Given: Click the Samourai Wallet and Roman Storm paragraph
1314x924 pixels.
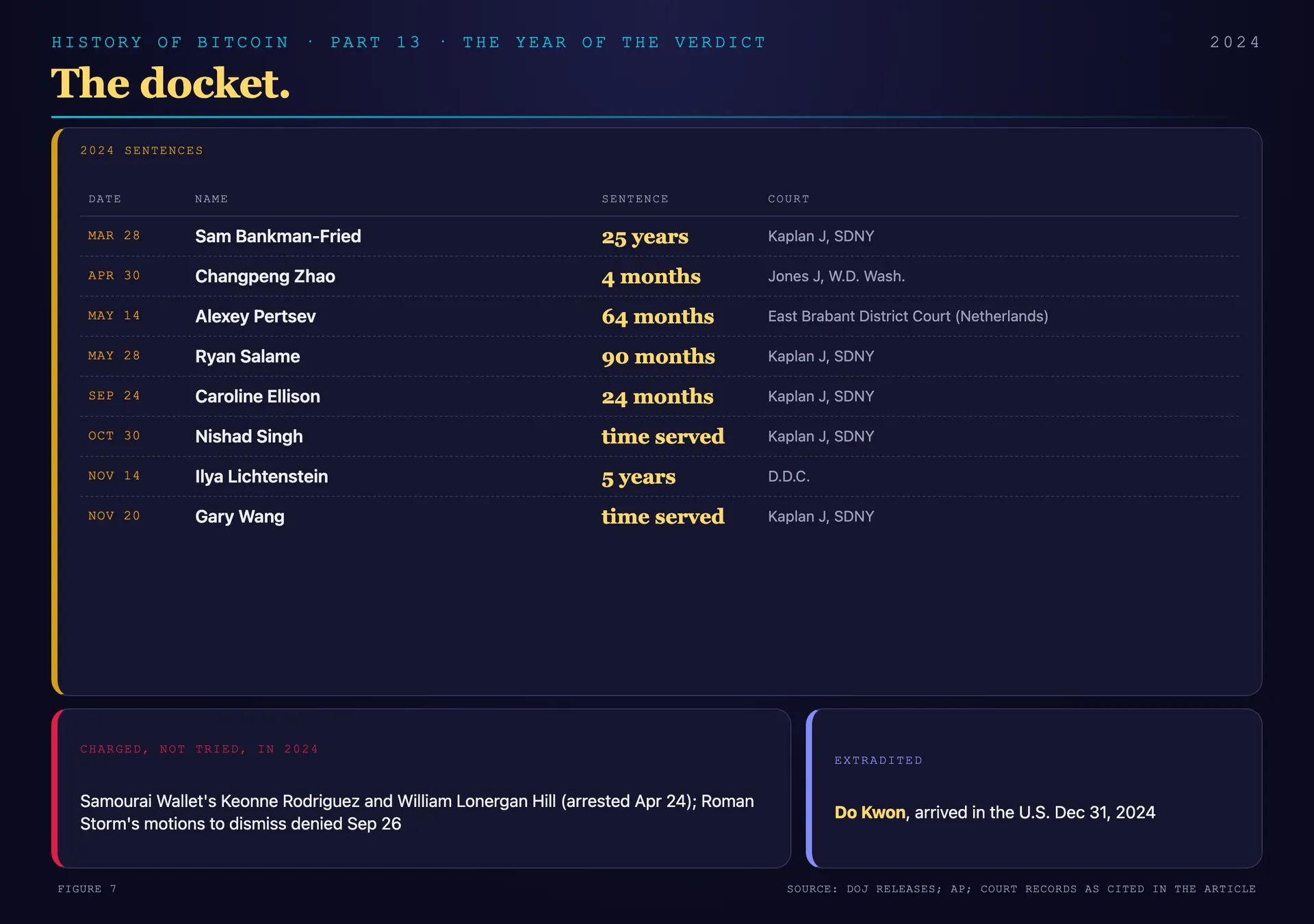Looking at the screenshot, I should coord(417,812).
